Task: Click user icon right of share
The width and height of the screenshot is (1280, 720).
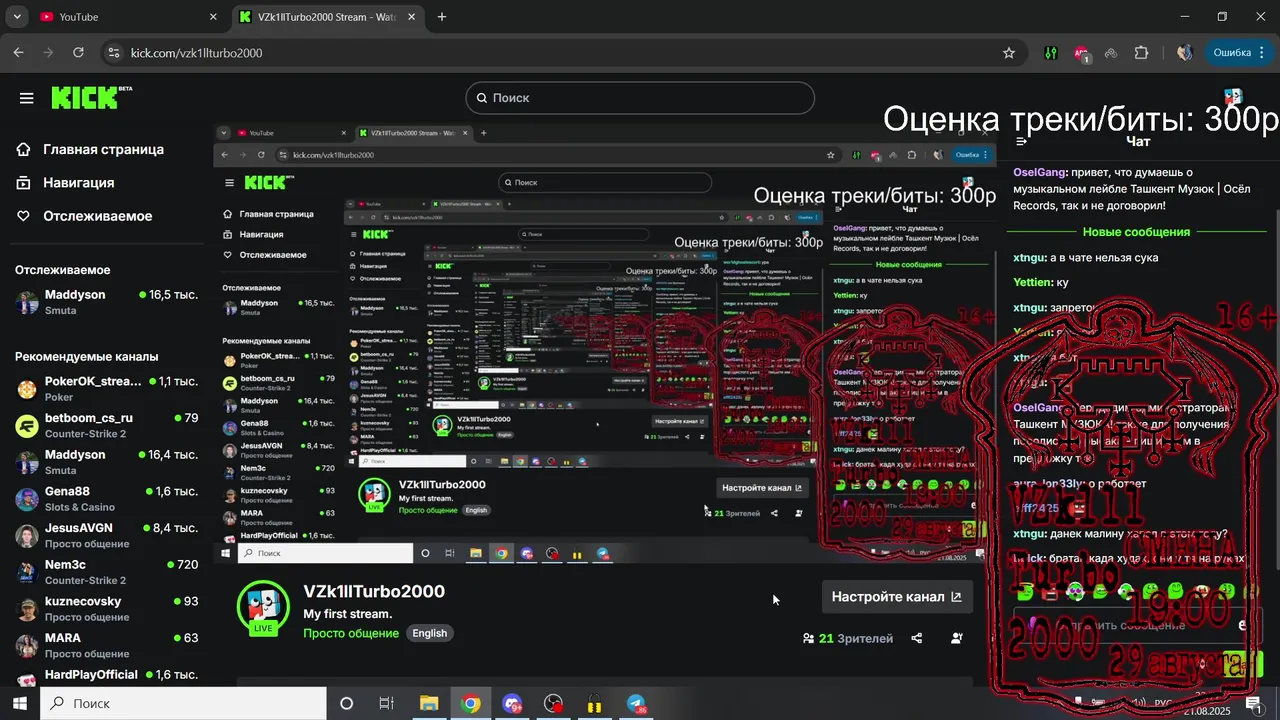Action: [x=957, y=638]
